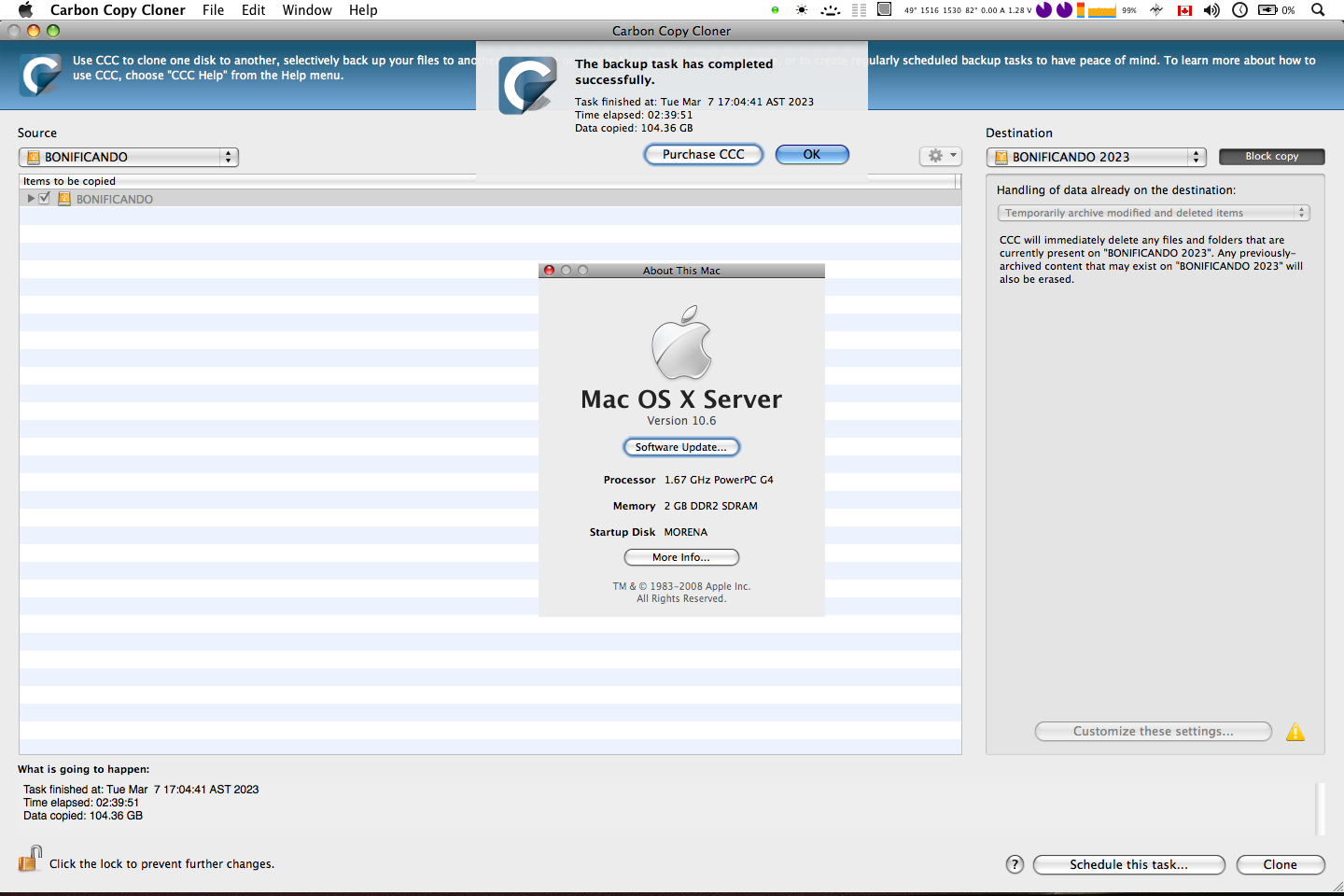Open the Help menu
This screenshot has width=1344, height=896.
pos(363,10)
